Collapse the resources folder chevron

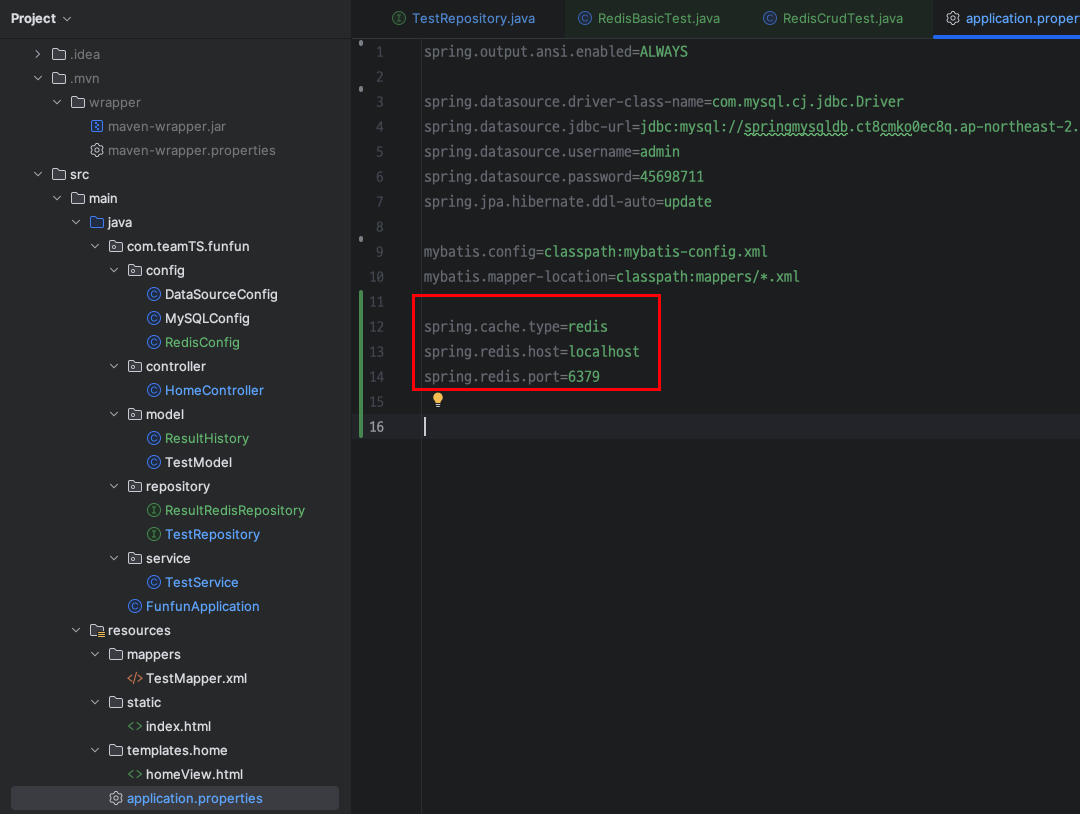(76, 630)
